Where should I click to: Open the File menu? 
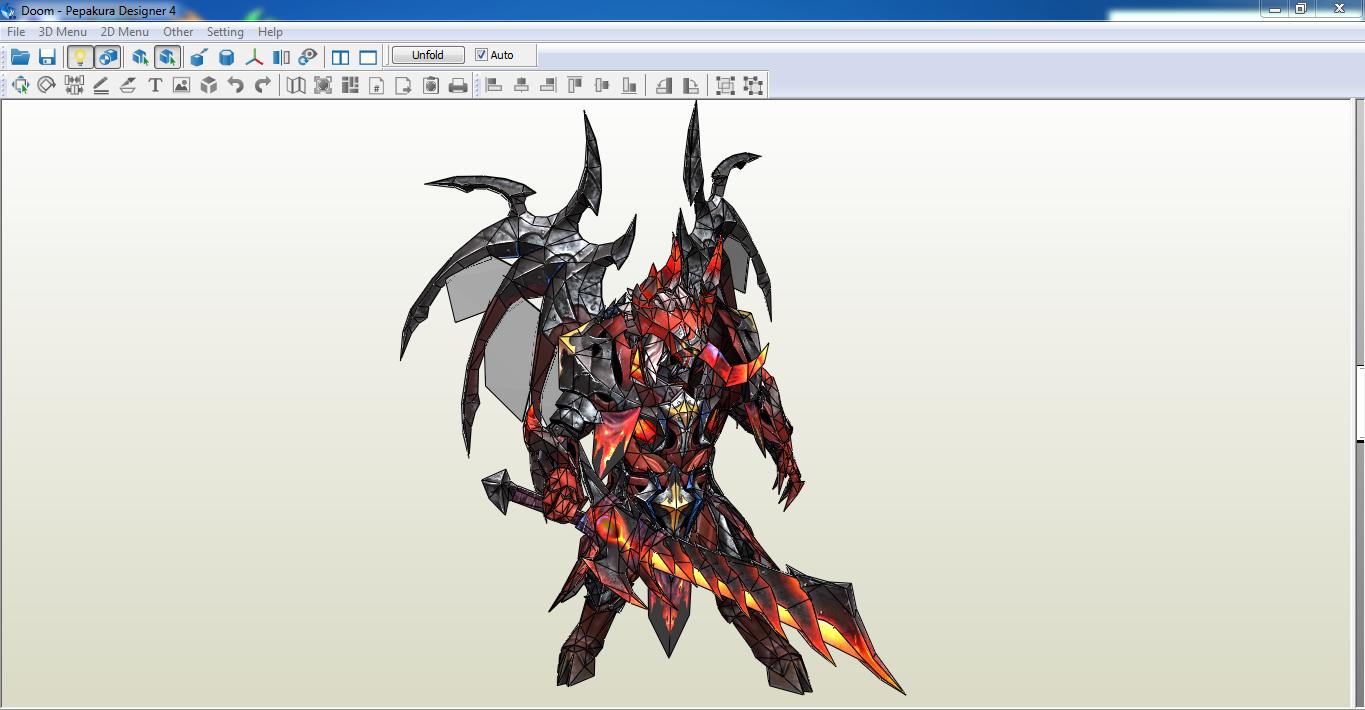click(x=16, y=32)
